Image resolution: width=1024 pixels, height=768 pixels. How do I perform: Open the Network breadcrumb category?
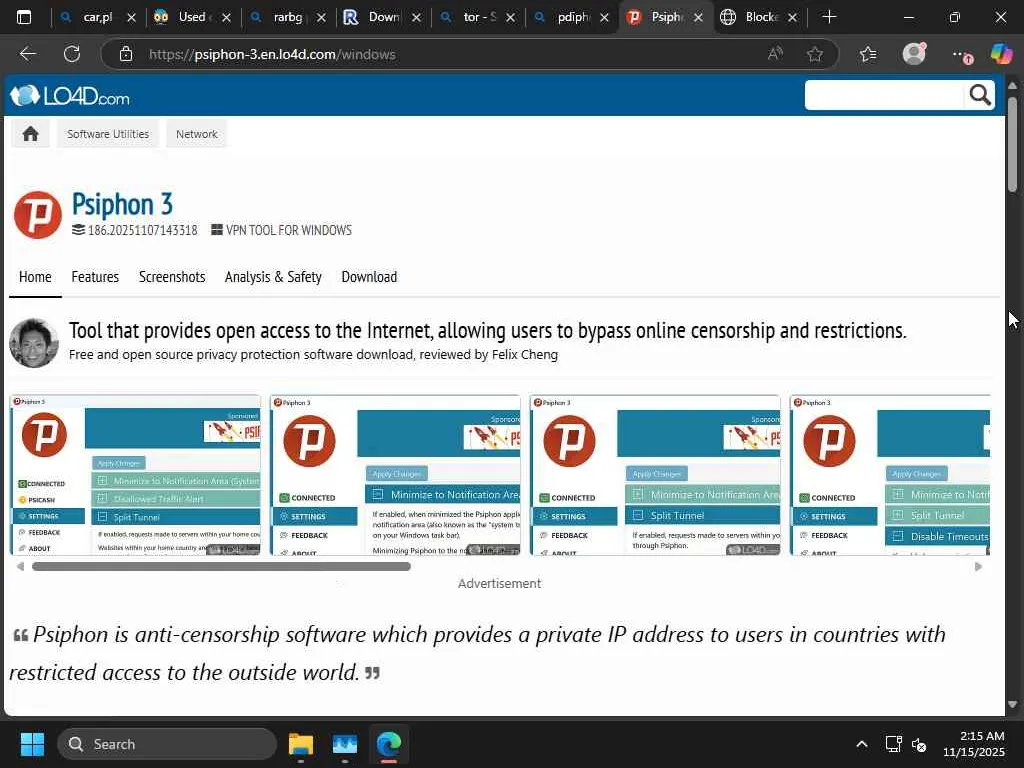[x=197, y=134]
